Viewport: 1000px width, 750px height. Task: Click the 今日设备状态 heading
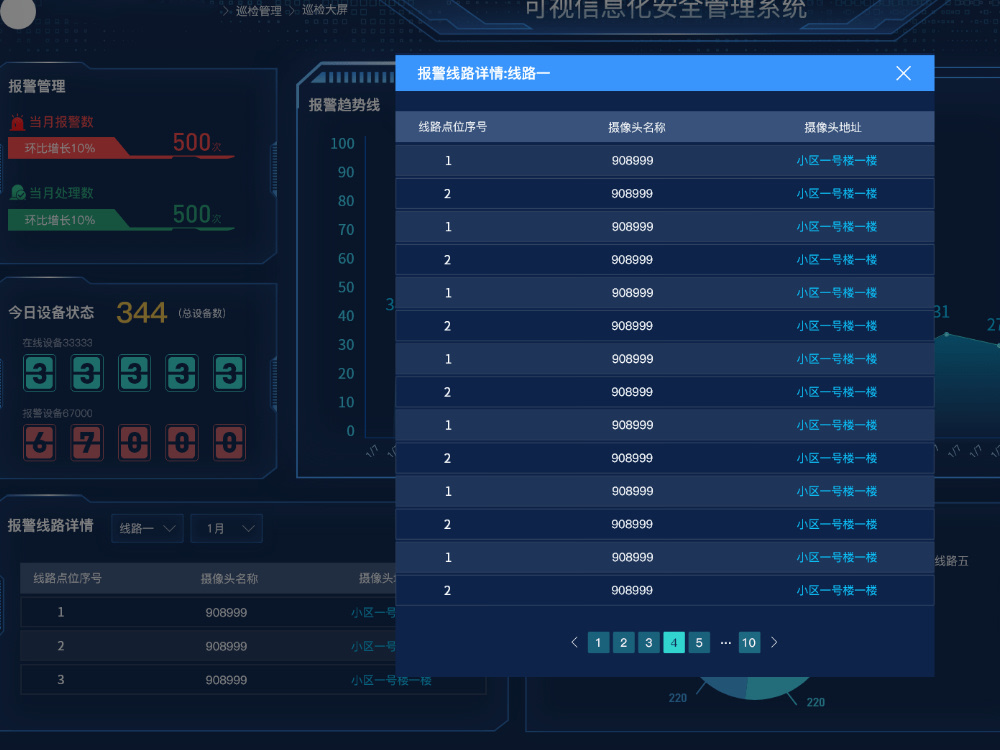pyautogui.click(x=51, y=312)
